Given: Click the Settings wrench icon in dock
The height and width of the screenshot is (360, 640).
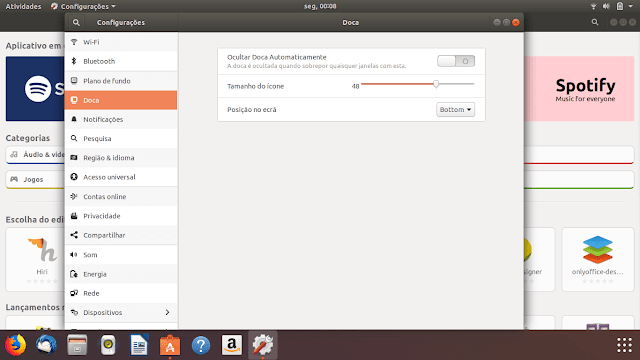Looking at the screenshot, I should (x=262, y=345).
